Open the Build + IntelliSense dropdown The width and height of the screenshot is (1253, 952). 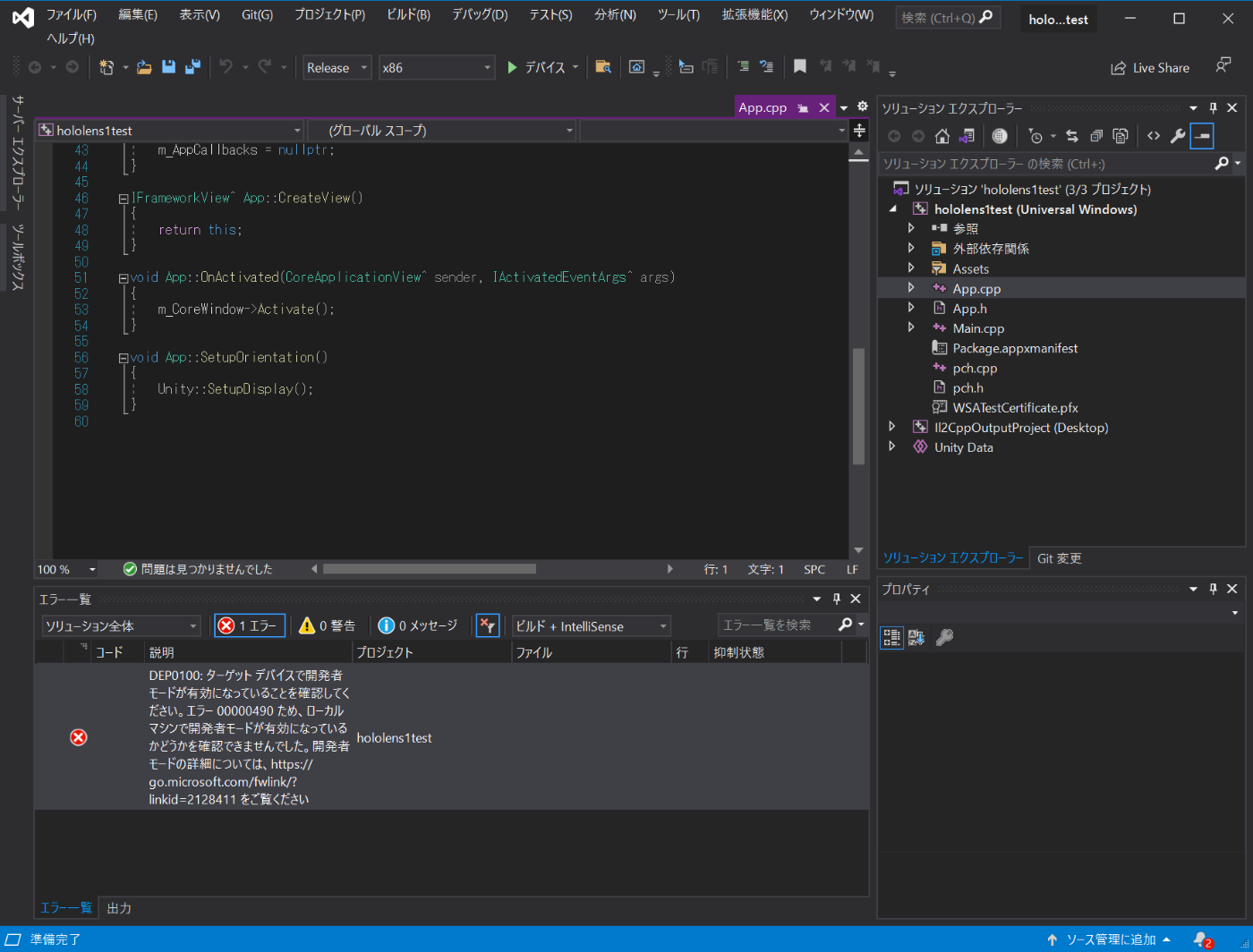pyautogui.click(x=591, y=625)
